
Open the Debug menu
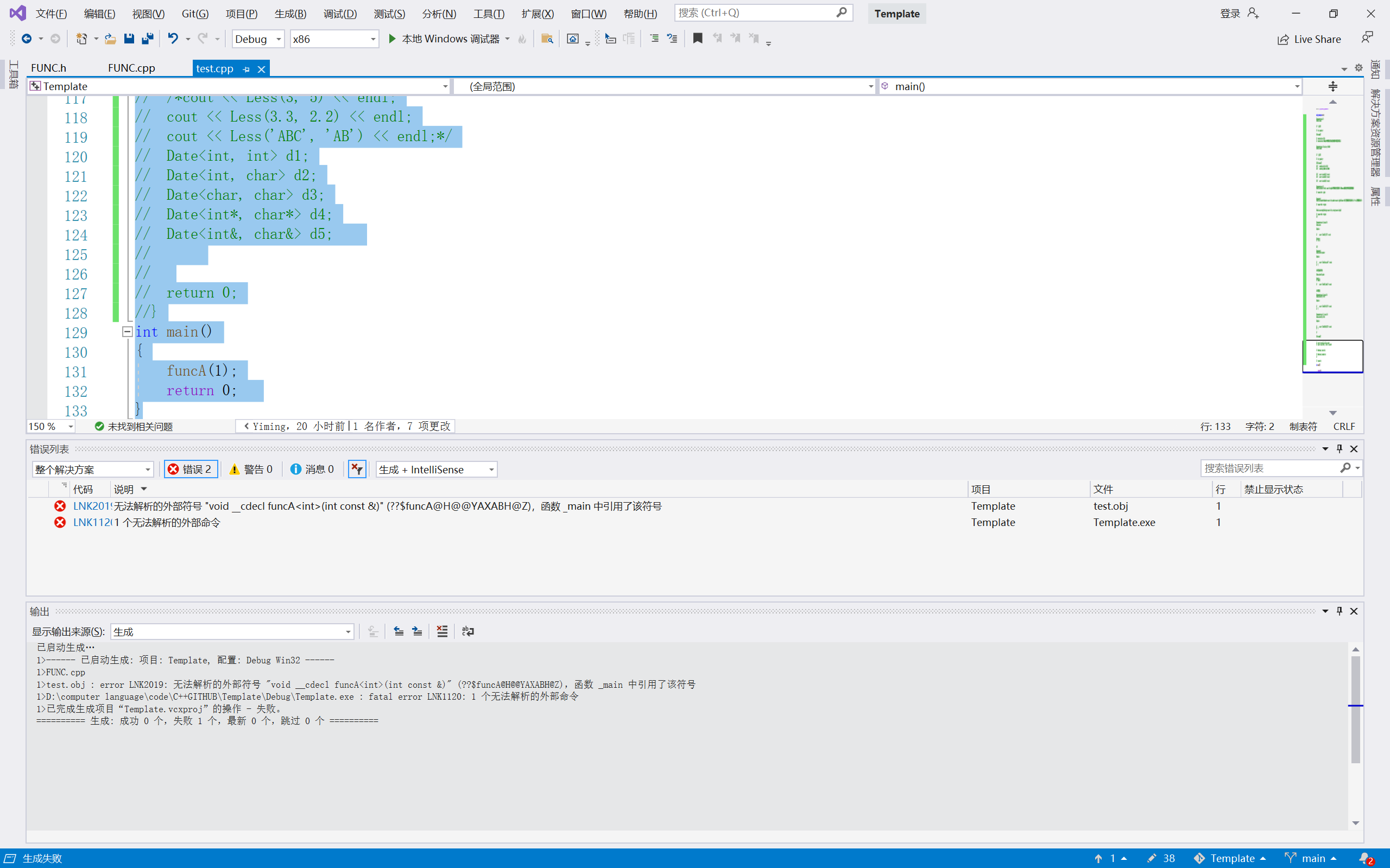tap(340, 13)
